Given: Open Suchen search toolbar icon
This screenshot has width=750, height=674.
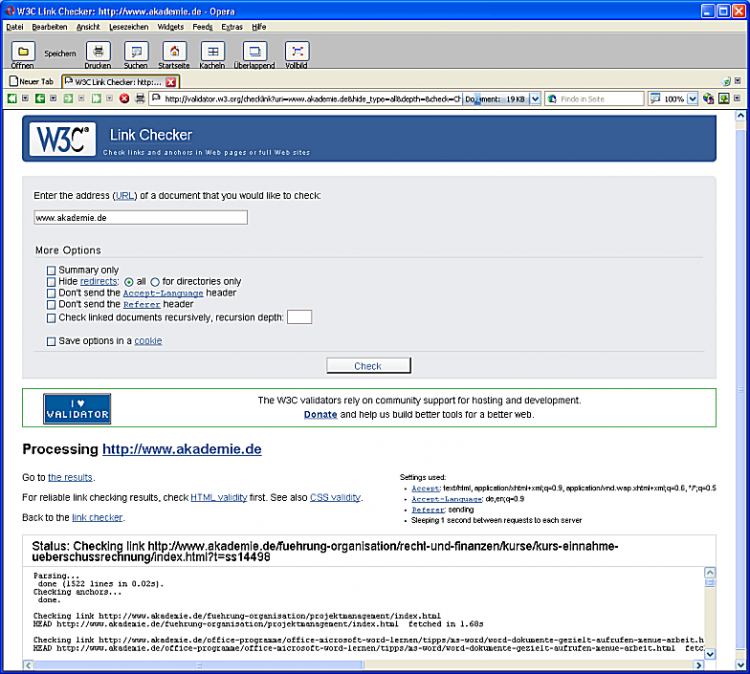Looking at the screenshot, I should [x=135, y=52].
